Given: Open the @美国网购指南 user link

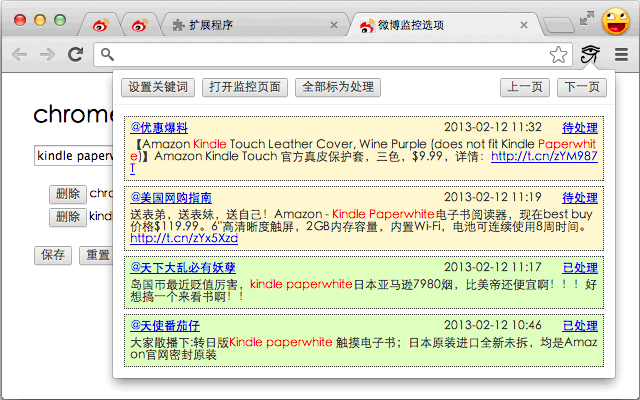Looking at the screenshot, I should [171, 198].
